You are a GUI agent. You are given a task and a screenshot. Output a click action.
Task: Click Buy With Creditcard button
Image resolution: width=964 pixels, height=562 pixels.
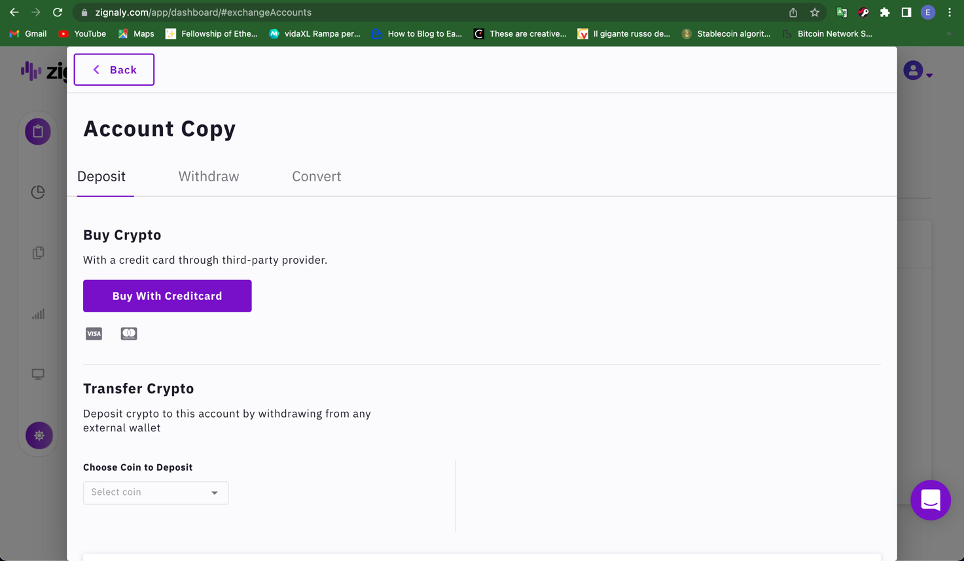pos(167,296)
